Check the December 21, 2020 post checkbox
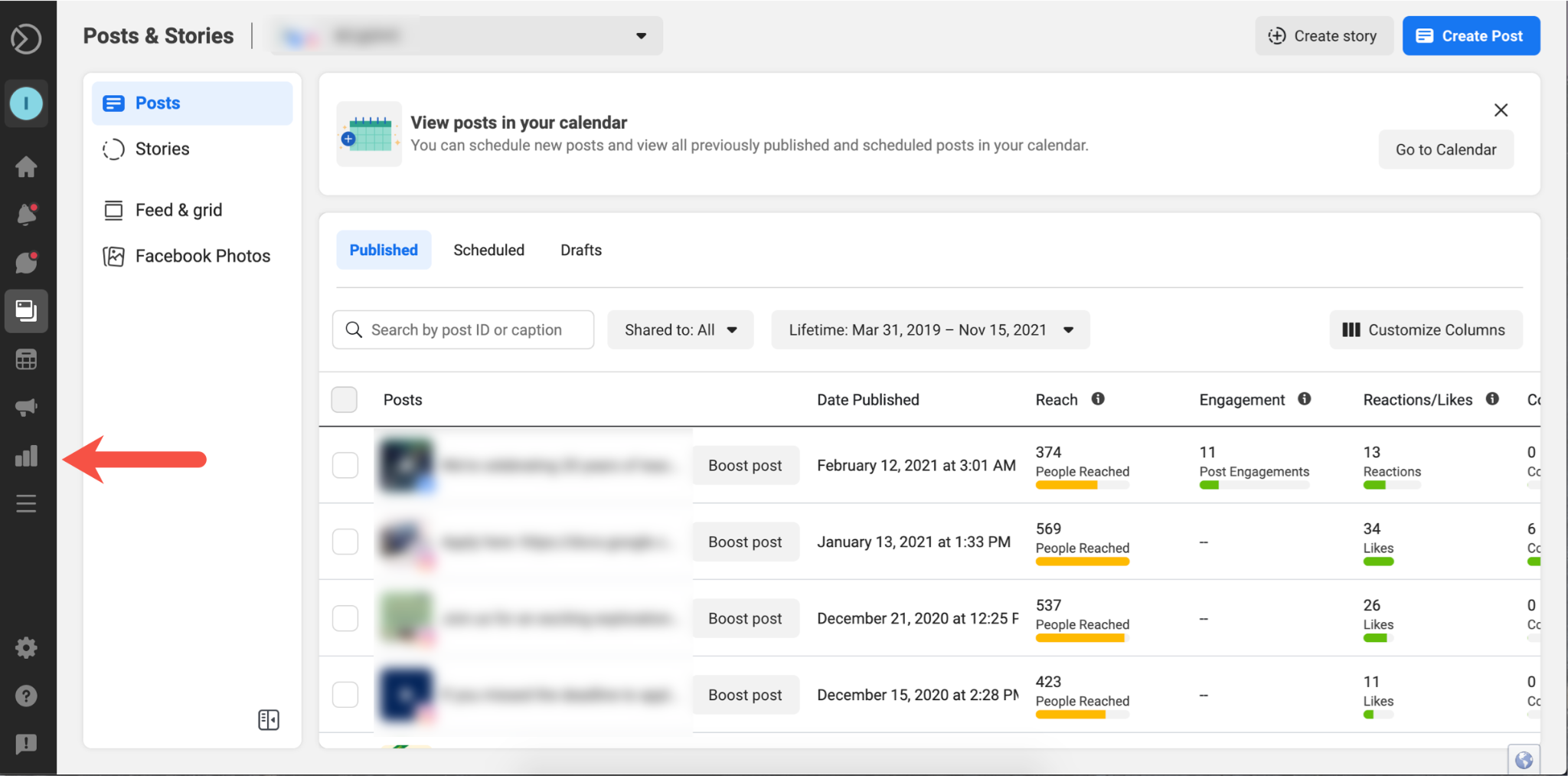This screenshot has width=1568, height=776. point(345,618)
